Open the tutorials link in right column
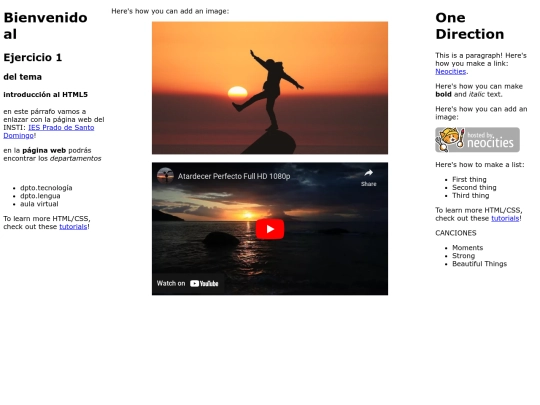540x405 pixels. click(505, 218)
